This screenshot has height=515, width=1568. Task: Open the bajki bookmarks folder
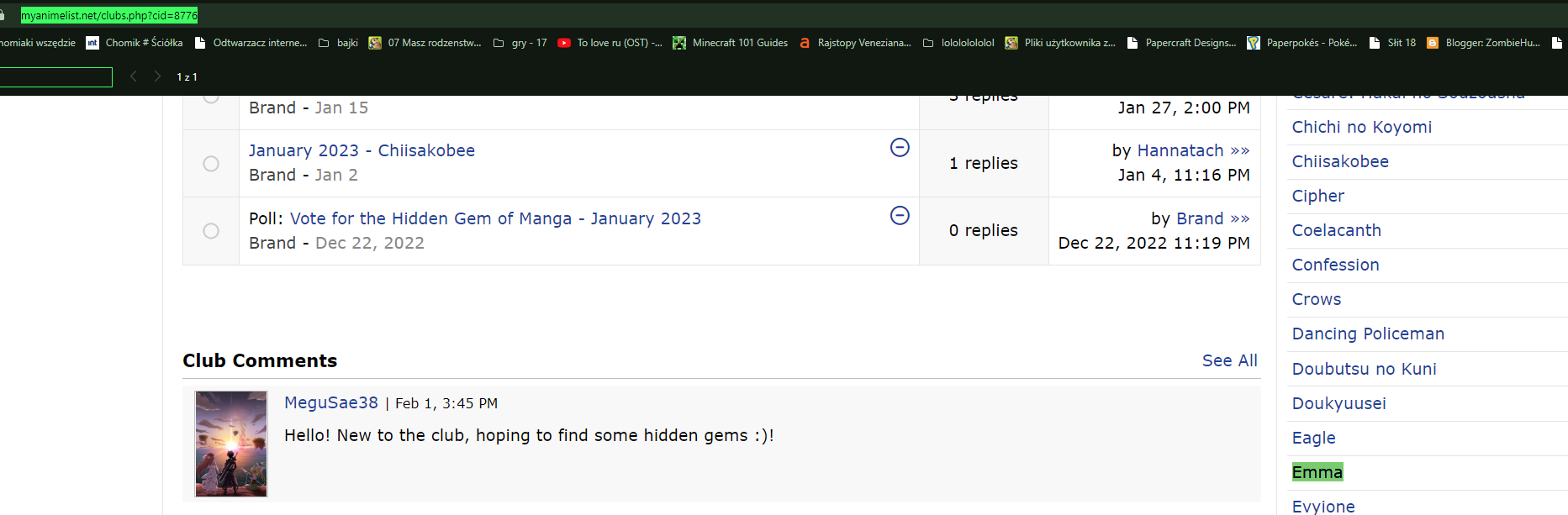click(x=338, y=43)
